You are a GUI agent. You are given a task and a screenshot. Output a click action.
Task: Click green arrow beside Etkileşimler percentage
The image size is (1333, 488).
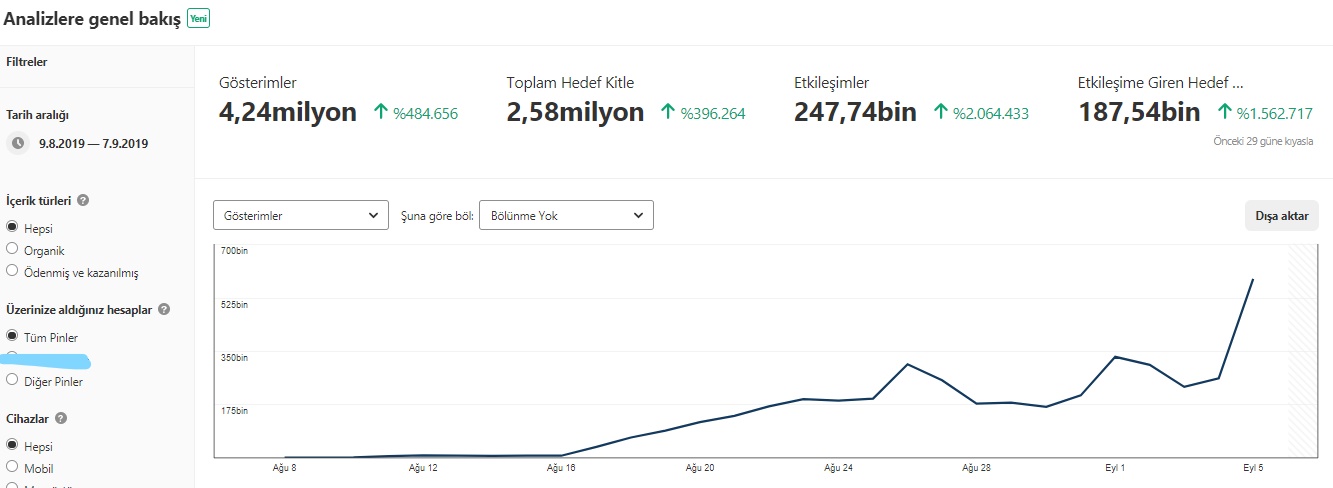940,113
